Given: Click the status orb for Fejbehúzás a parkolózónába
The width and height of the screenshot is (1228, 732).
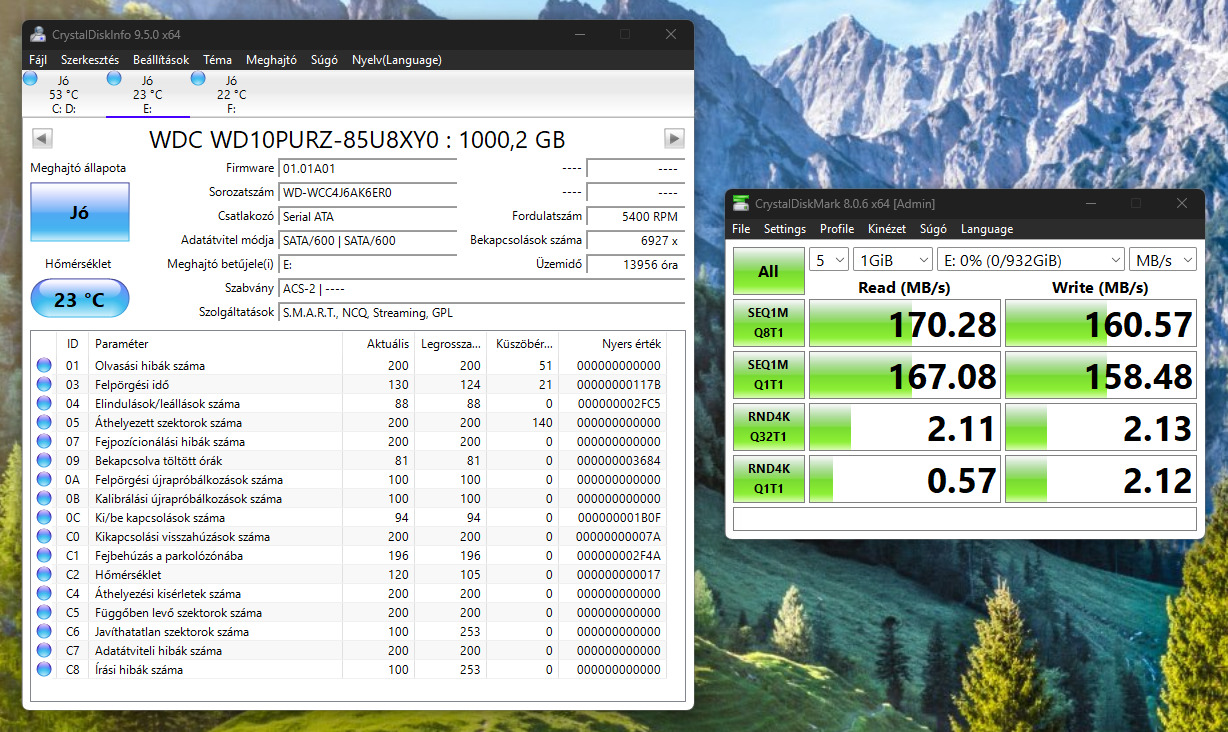Looking at the screenshot, I should coord(44,555).
